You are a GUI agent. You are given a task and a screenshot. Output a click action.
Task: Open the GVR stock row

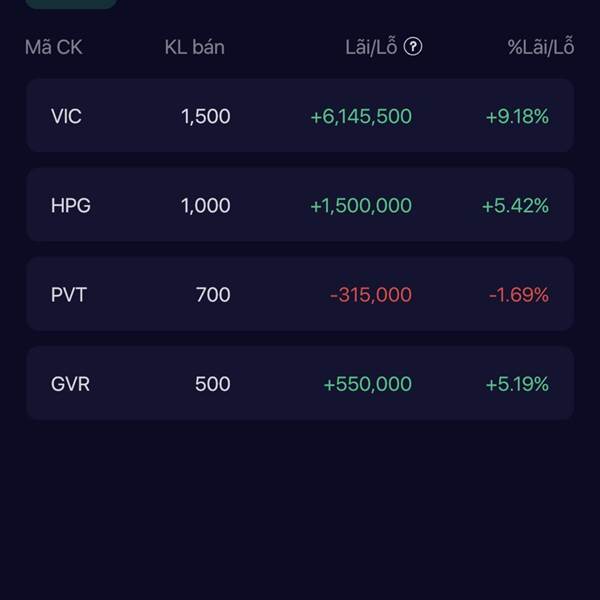[300, 383]
